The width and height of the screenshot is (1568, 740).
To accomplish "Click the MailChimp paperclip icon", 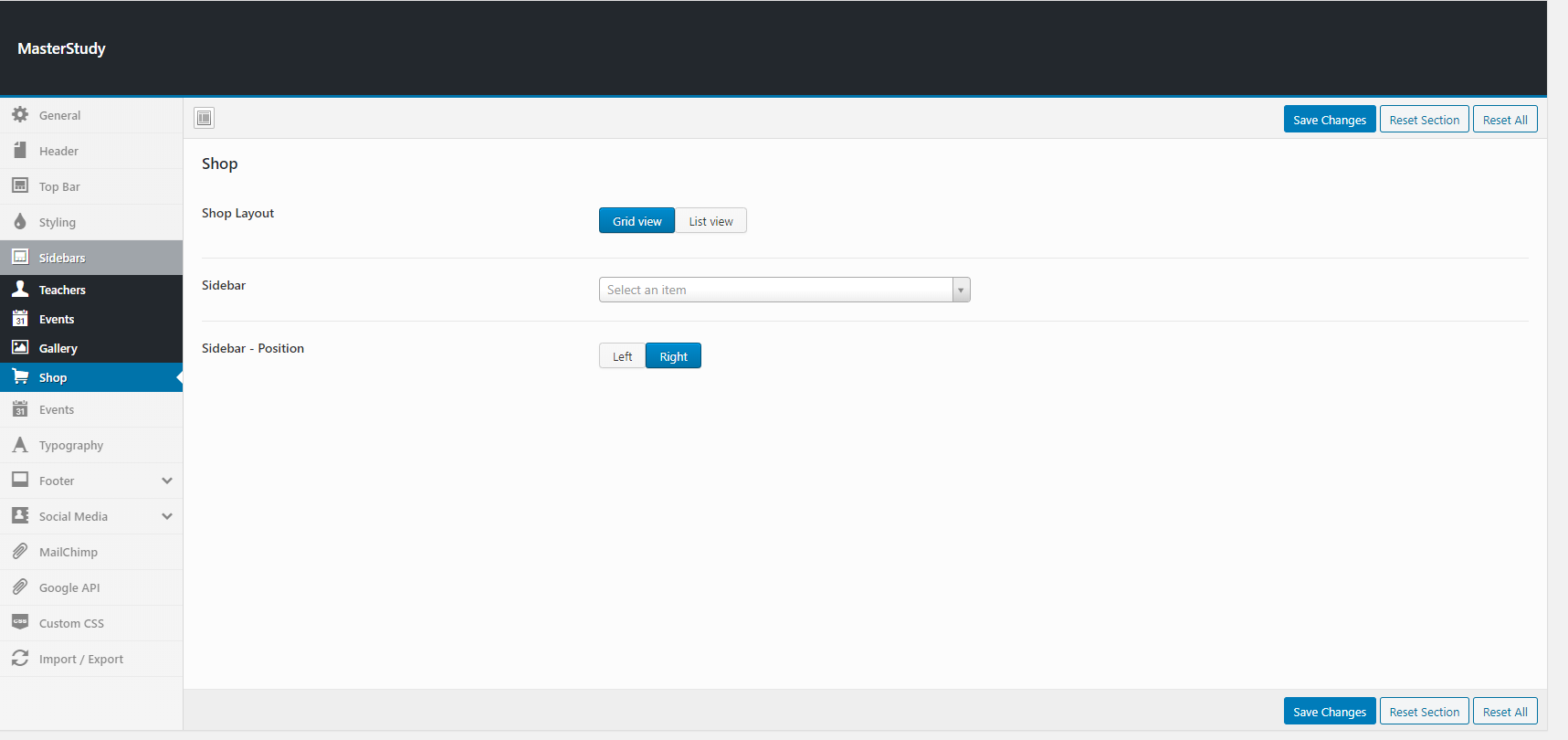I will (x=20, y=552).
